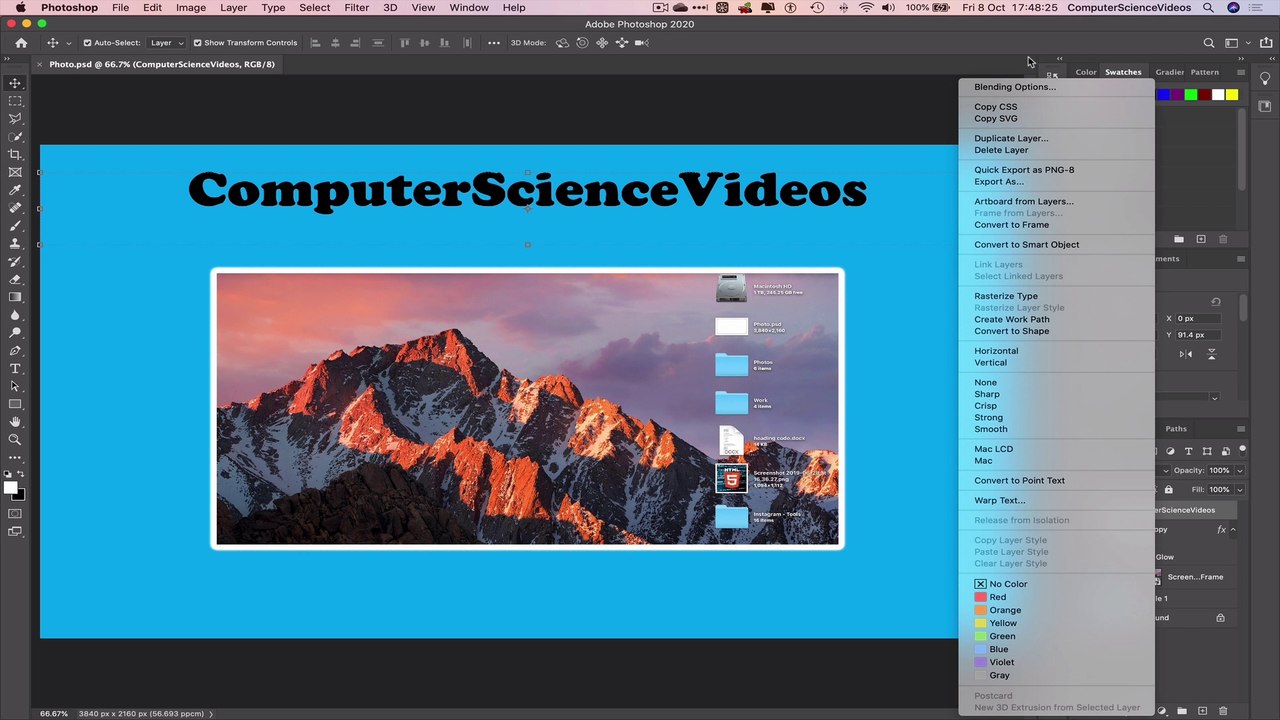Screen dimensions: 1280x720
Task: Click the new swatch group folder icon
Action: click(1179, 239)
